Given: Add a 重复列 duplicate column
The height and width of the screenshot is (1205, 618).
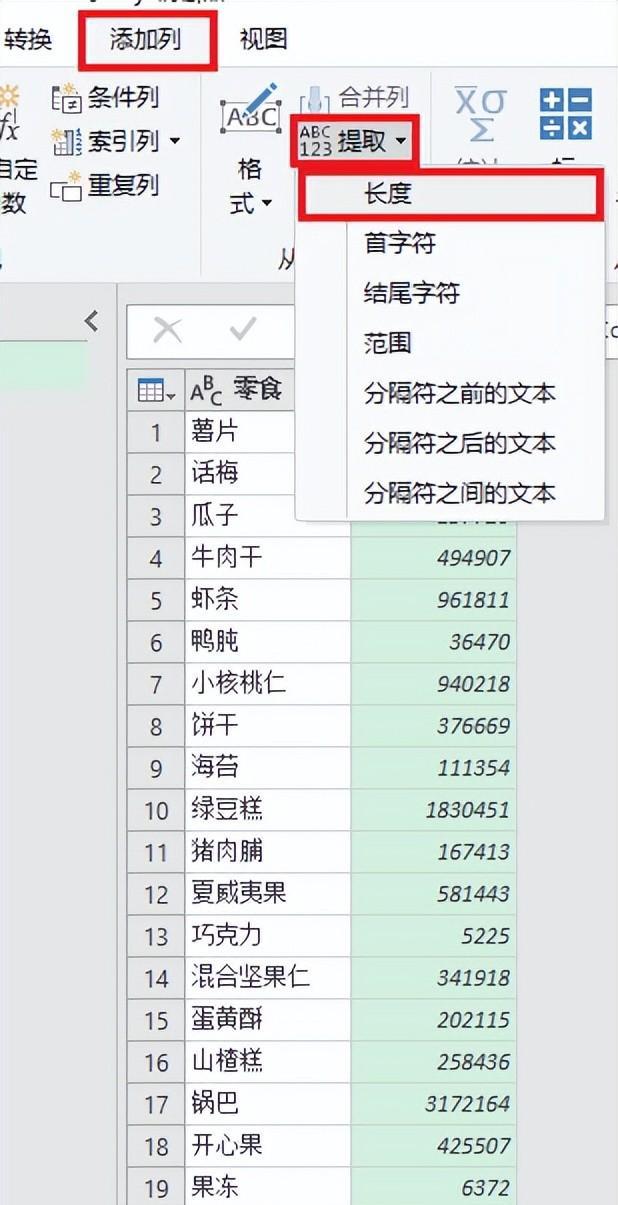Looking at the screenshot, I should coord(105,185).
